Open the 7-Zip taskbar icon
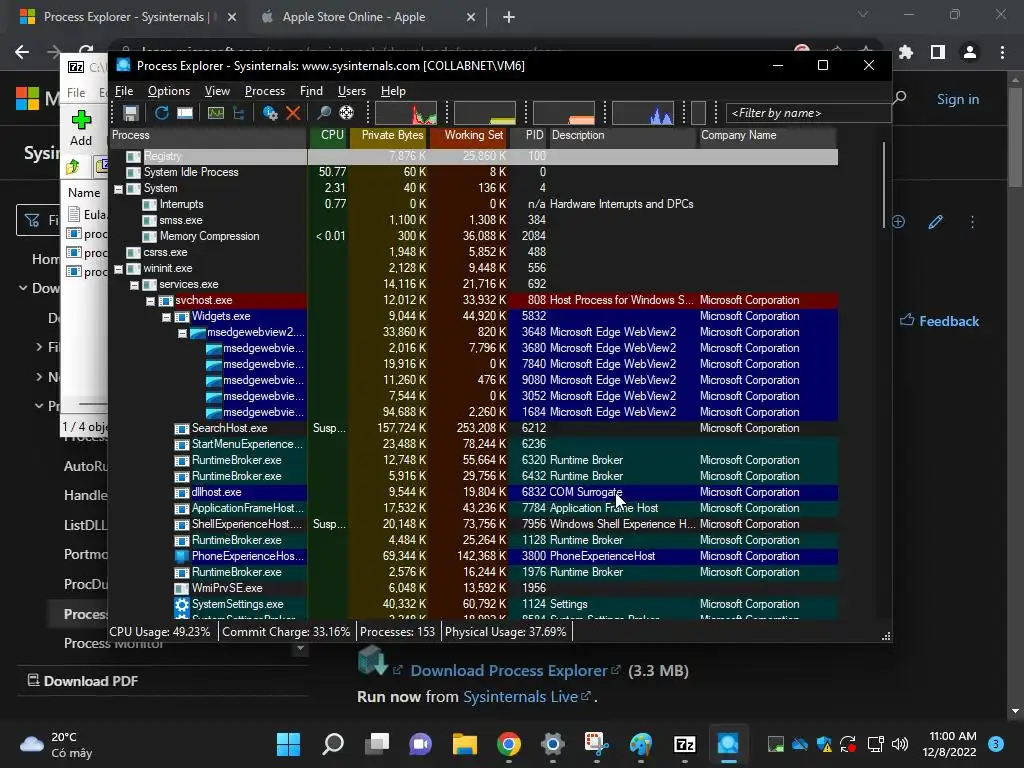1024x768 pixels. pyautogui.click(x=684, y=743)
